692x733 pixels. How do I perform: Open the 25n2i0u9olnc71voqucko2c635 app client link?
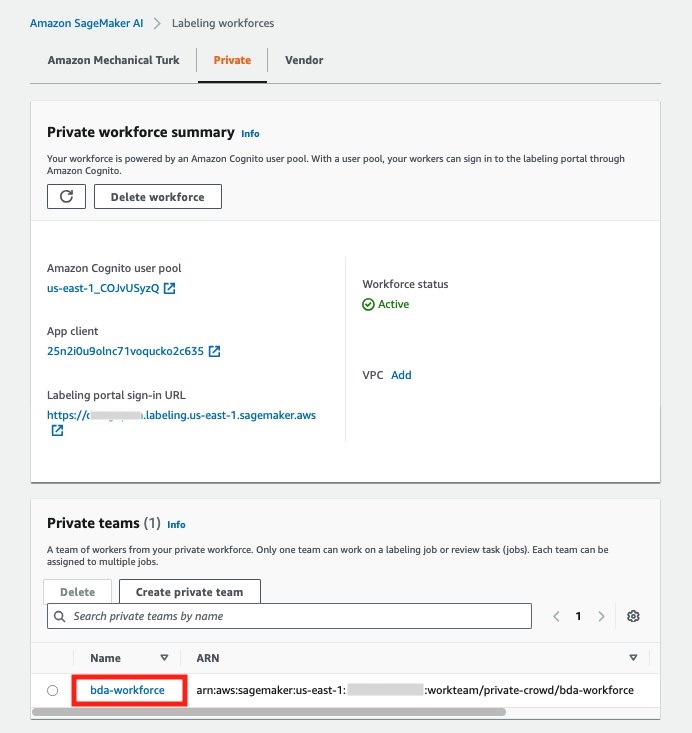(125, 351)
